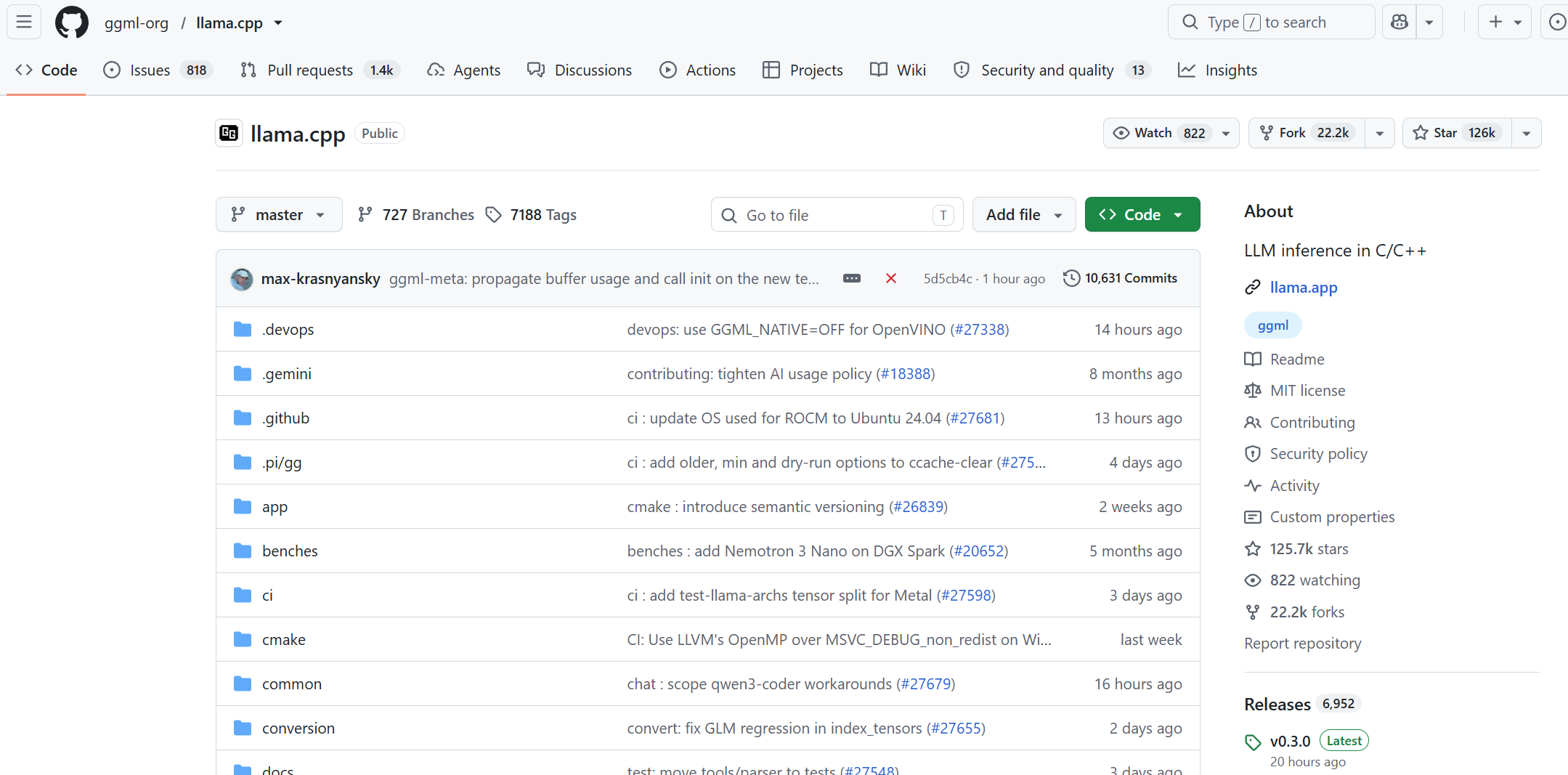This screenshot has height=775, width=1568.
Task: Click the 727 Branches icon
Action: pyautogui.click(x=365, y=215)
